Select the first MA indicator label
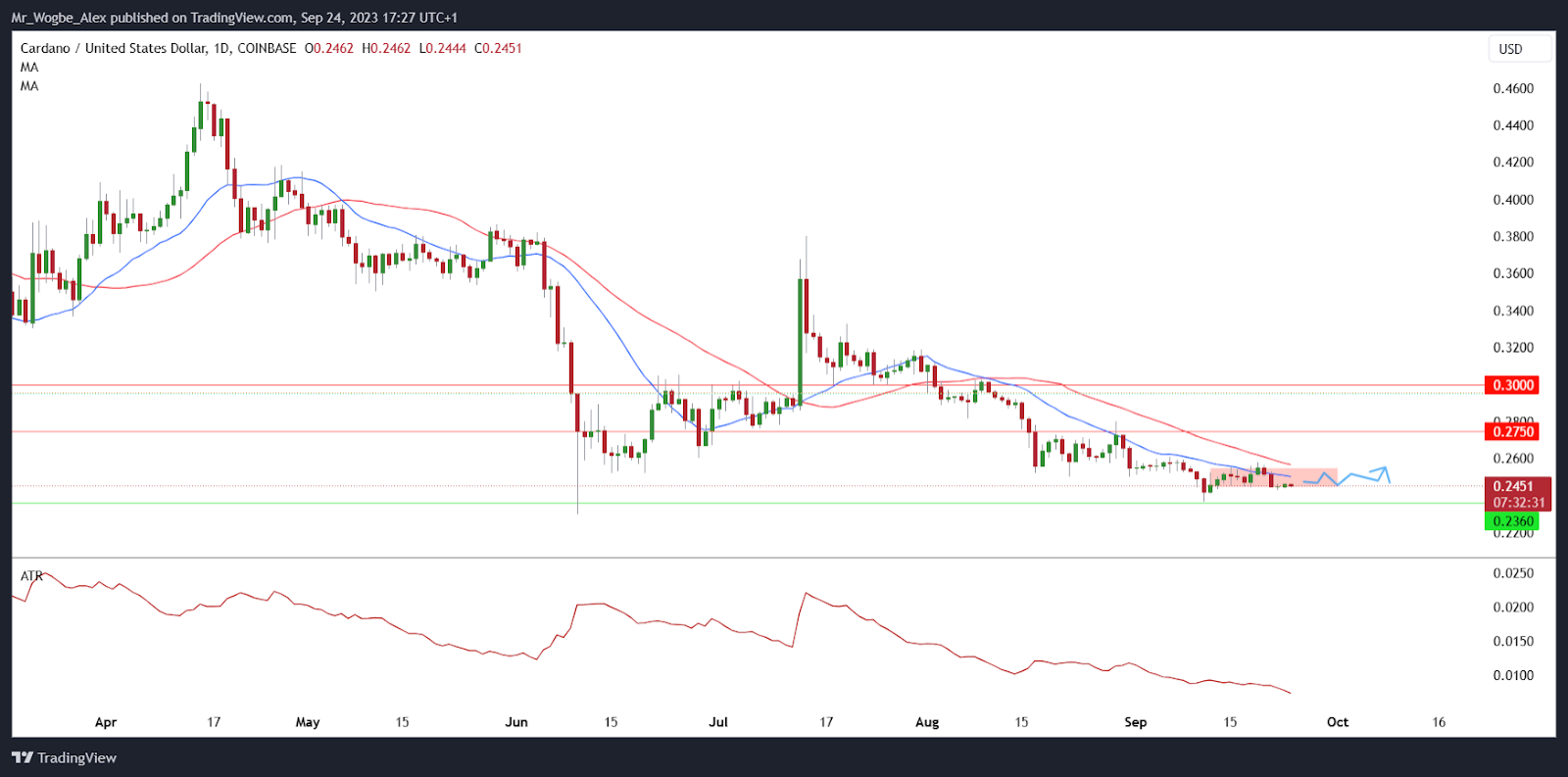This screenshot has height=777, width=1568. point(29,68)
